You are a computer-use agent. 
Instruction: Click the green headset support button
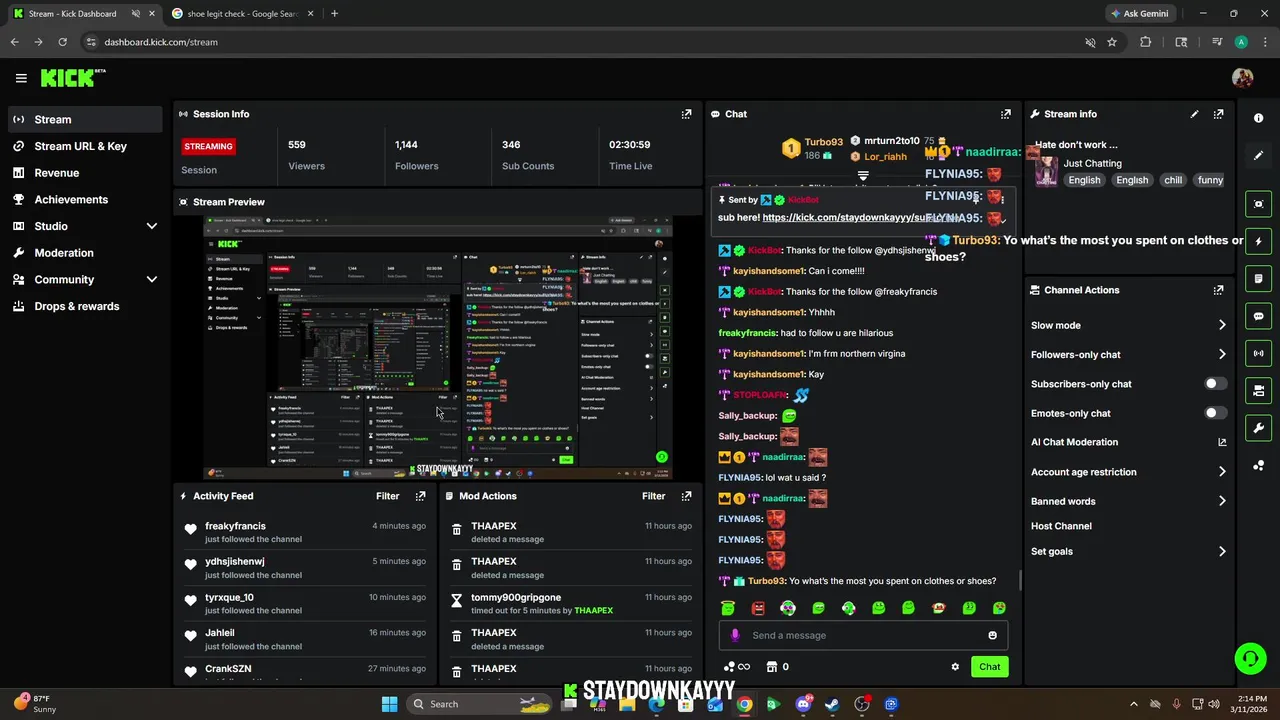coord(1250,658)
